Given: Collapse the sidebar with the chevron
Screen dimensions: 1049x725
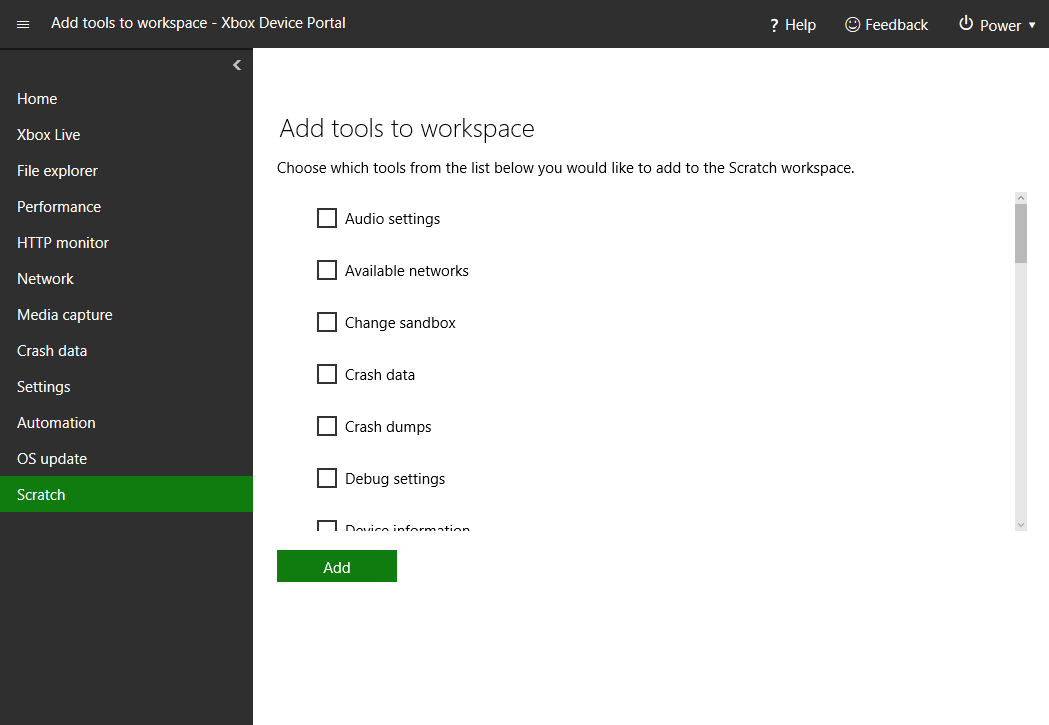Looking at the screenshot, I should [237, 65].
